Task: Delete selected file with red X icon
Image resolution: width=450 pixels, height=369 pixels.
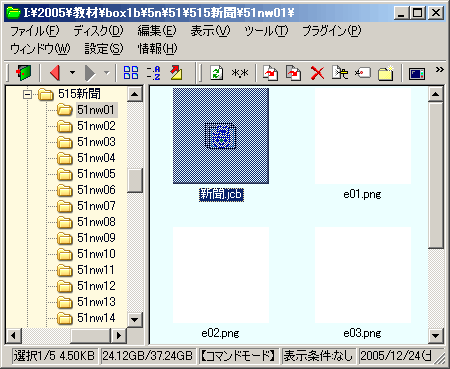Action: tap(317, 73)
